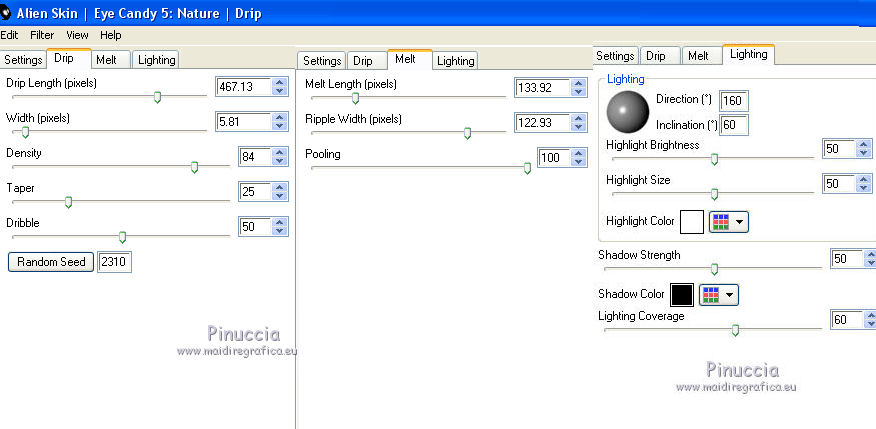The height and width of the screenshot is (429, 876).
Task: Open Settings tab in right Lighting panel
Action: click(615, 56)
